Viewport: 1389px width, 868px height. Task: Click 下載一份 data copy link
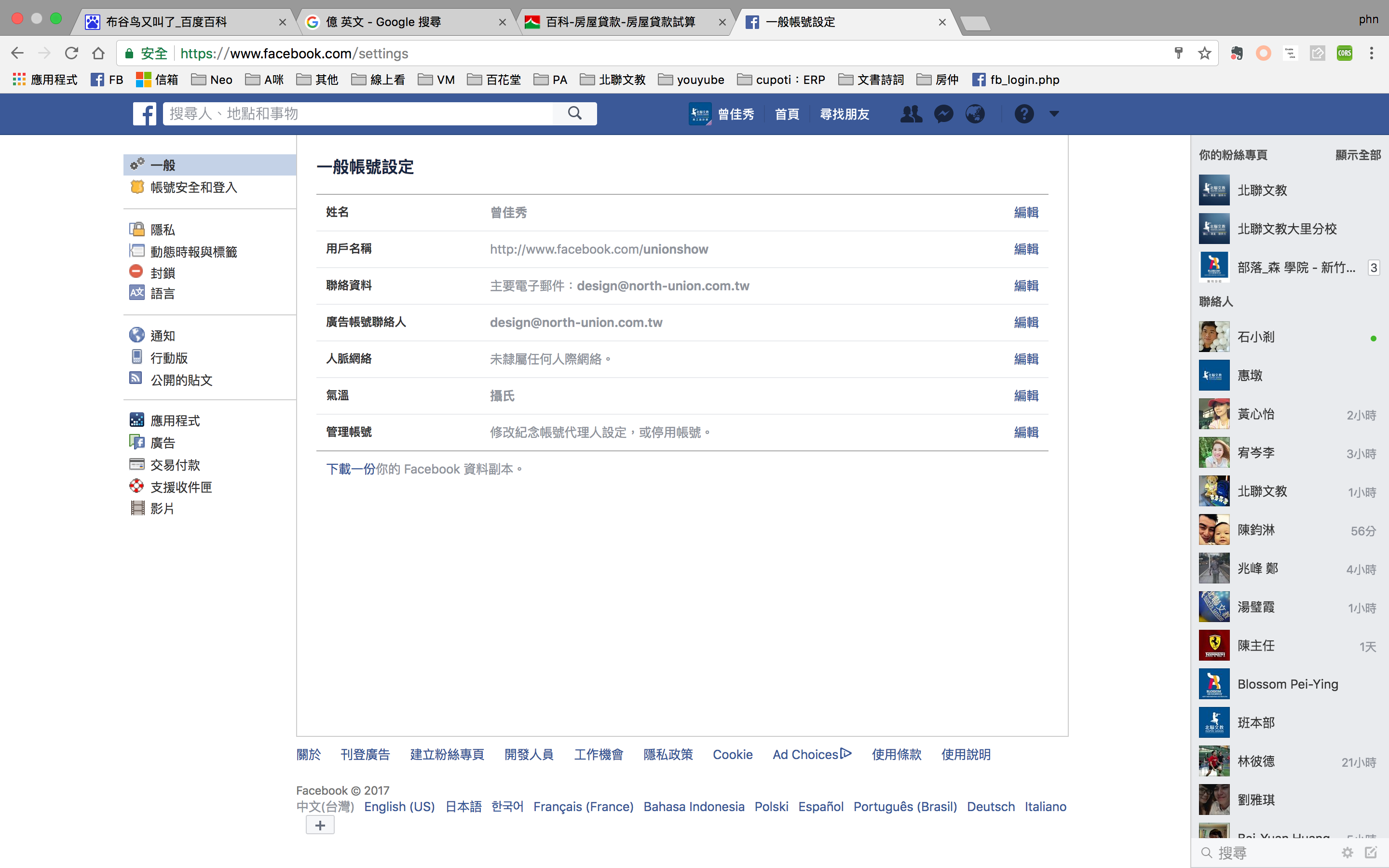pyautogui.click(x=350, y=469)
